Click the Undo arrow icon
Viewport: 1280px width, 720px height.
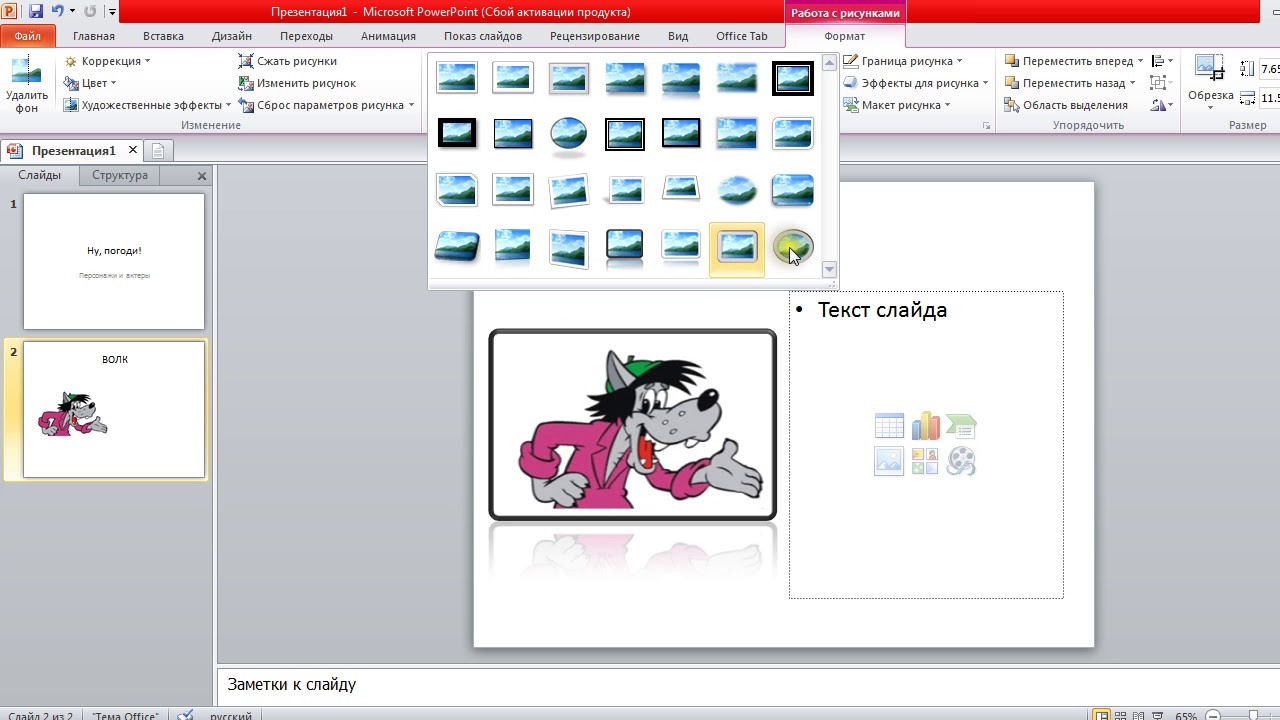[58, 12]
